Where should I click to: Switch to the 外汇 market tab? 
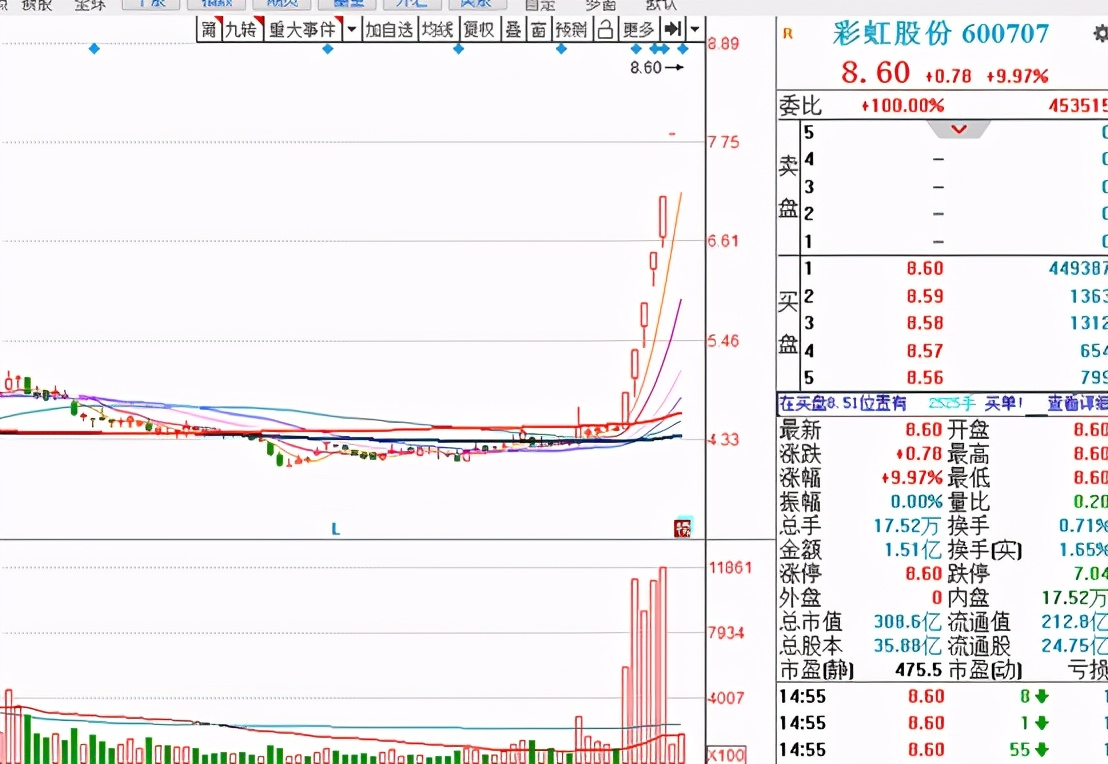point(412,5)
